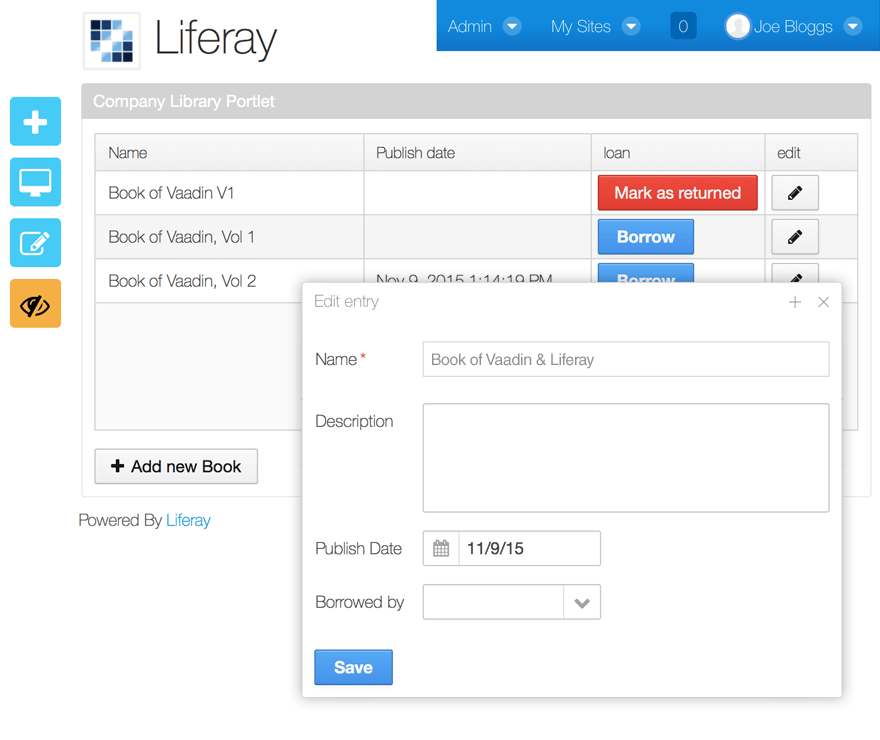Click pencil edit icon for Vaadin Vol 1

tap(795, 237)
